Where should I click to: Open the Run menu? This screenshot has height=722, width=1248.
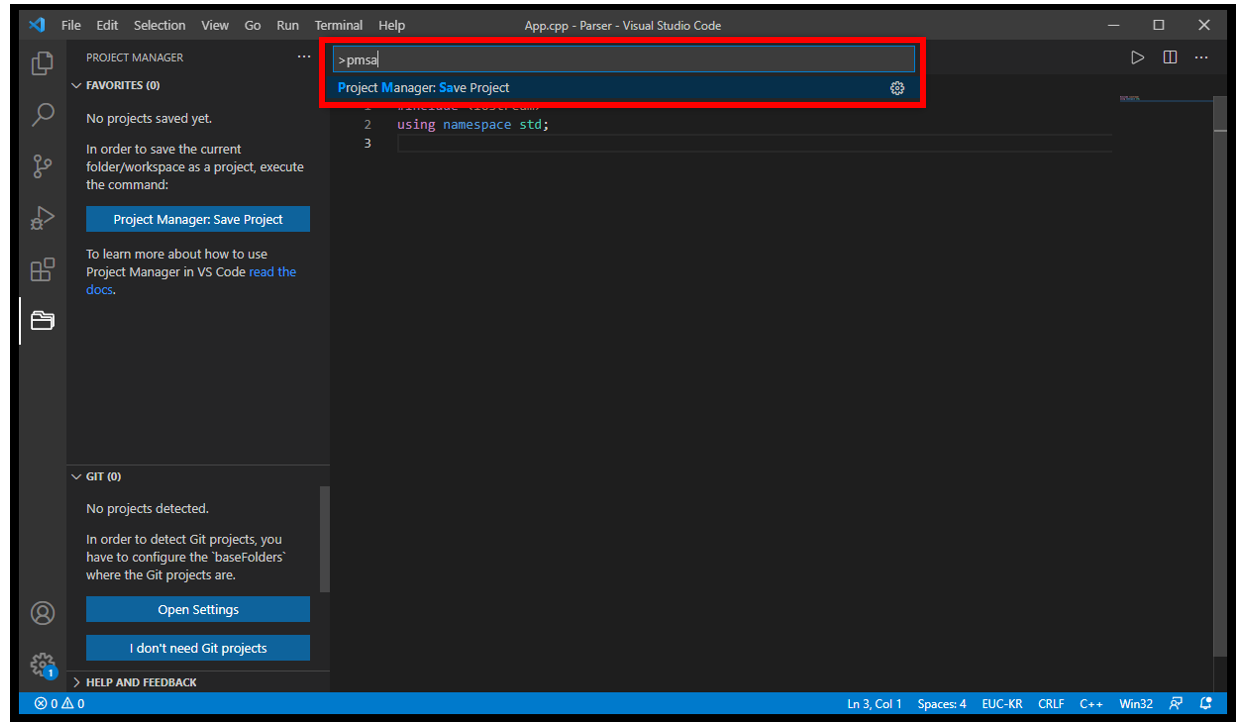(x=288, y=25)
